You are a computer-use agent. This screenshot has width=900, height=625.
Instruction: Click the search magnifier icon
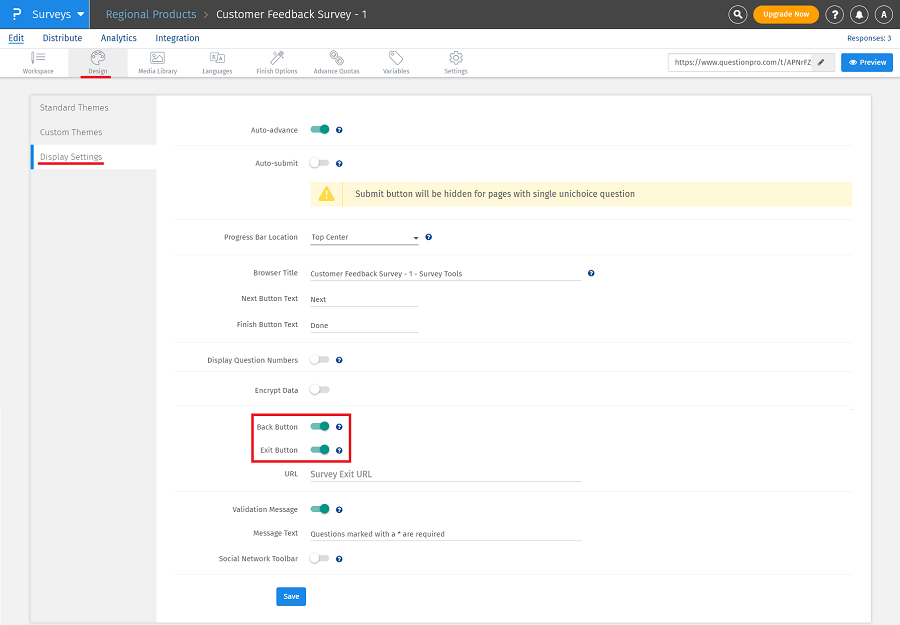pyautogui.click(x=738, y=14)
